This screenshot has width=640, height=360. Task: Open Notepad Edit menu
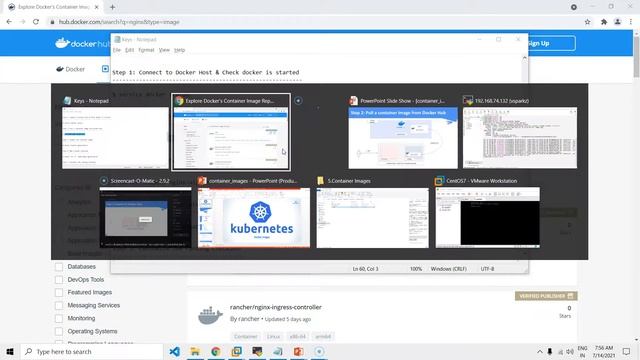[129, 50]
